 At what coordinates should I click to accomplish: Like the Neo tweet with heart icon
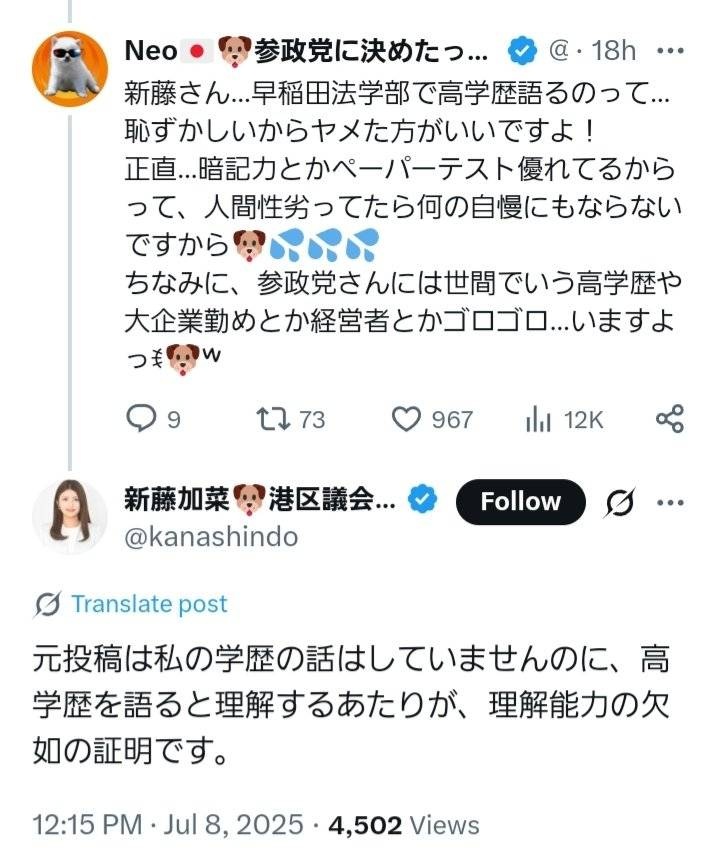406,419
